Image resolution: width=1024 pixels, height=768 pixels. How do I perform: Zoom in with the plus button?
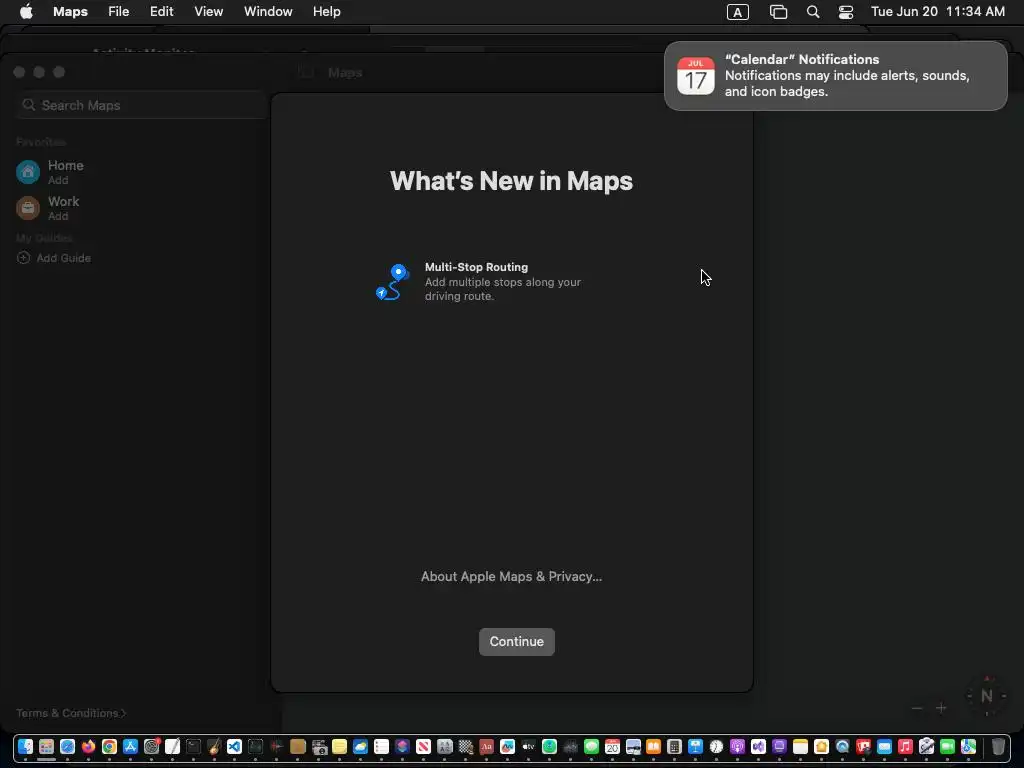click(x=941, y=708)
